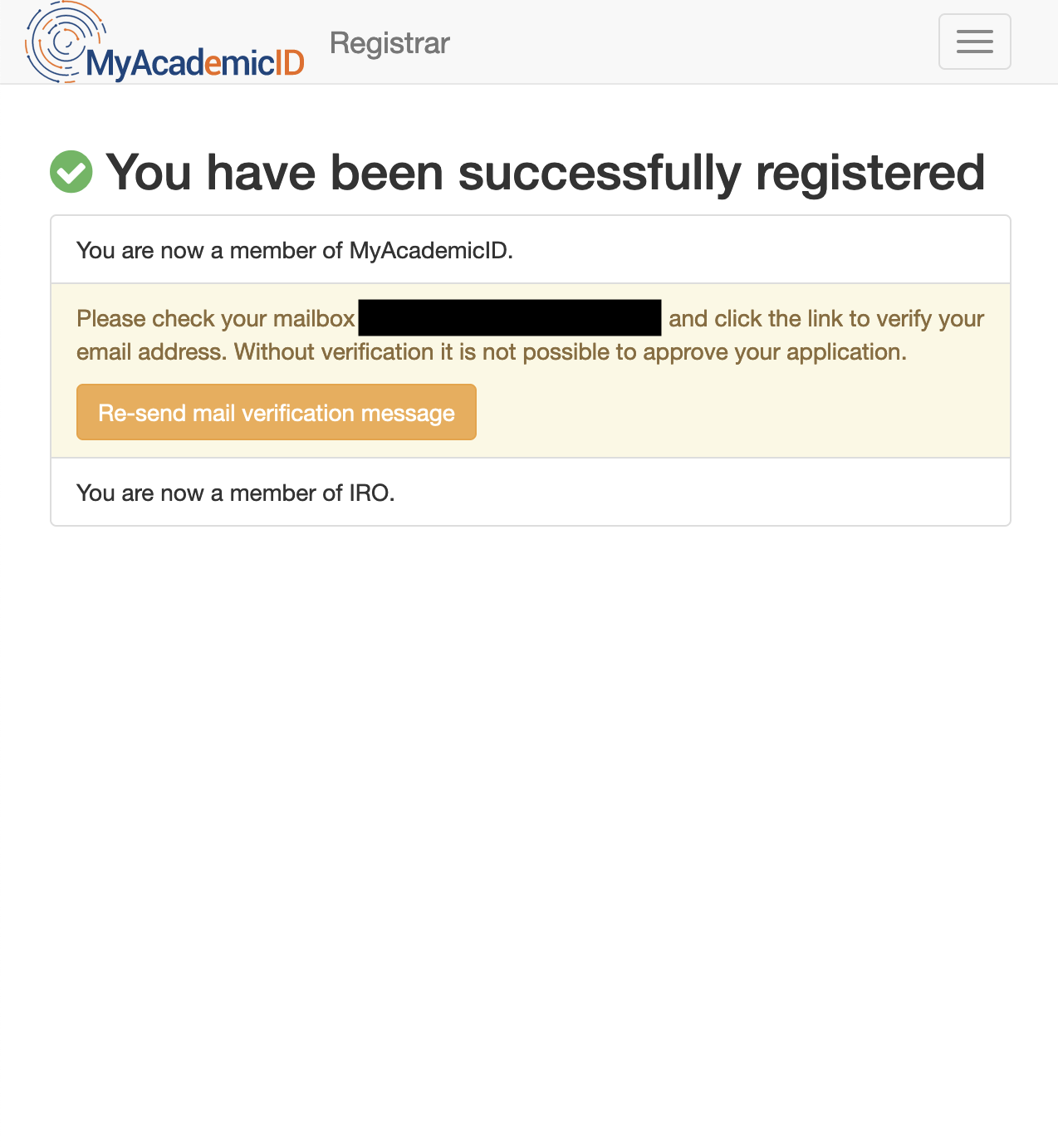This screenshot has height=1148, width=1058.
Task: Click the "Please check your mailbox" text
Action: tap(215, 319)
